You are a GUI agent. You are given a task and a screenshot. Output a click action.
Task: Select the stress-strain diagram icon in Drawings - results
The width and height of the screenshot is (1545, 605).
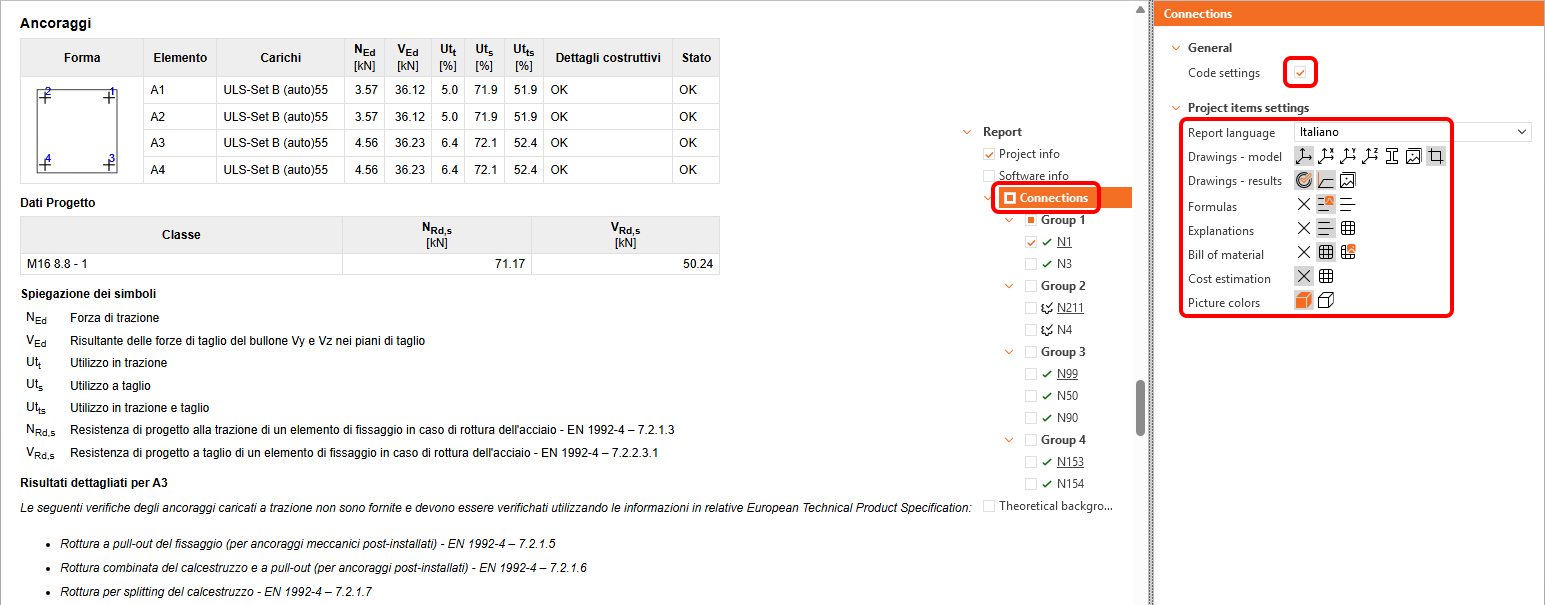click(x=1325, y=181)
